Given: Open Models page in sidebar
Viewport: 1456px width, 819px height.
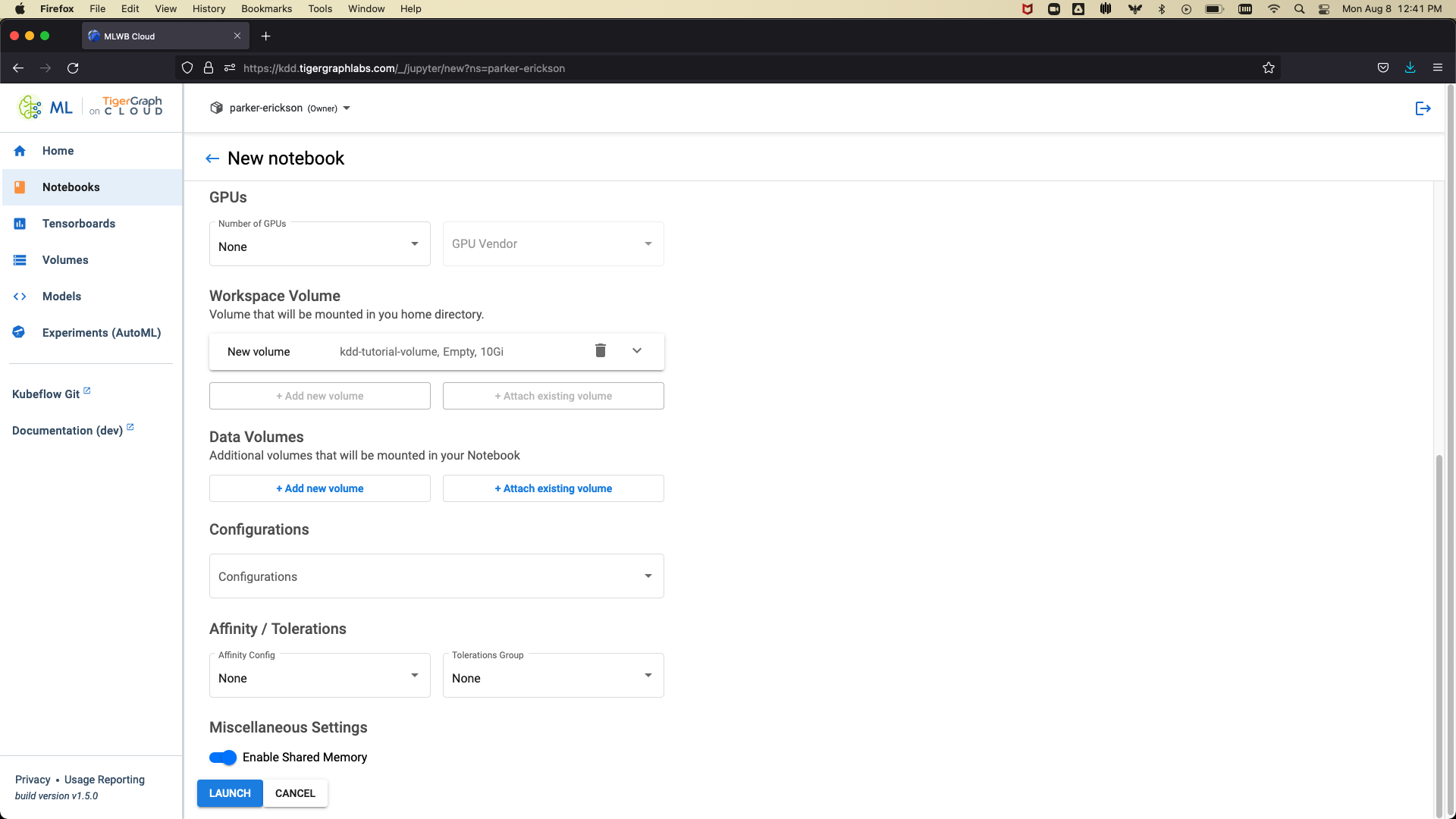Looking at the screenshot, I should click(61, 297).
